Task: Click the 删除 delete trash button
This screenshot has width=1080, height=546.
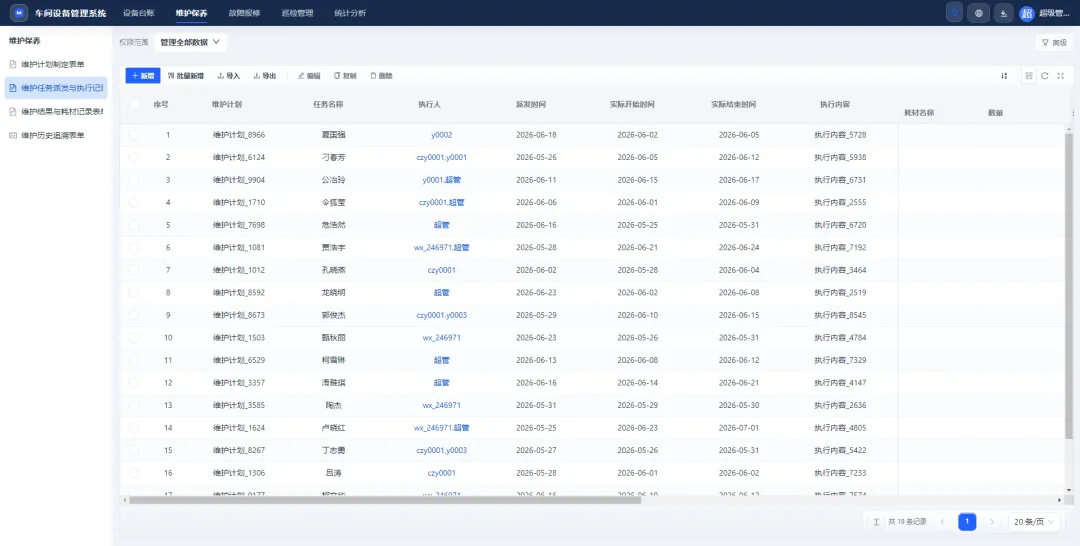Action: click(382, 76)
